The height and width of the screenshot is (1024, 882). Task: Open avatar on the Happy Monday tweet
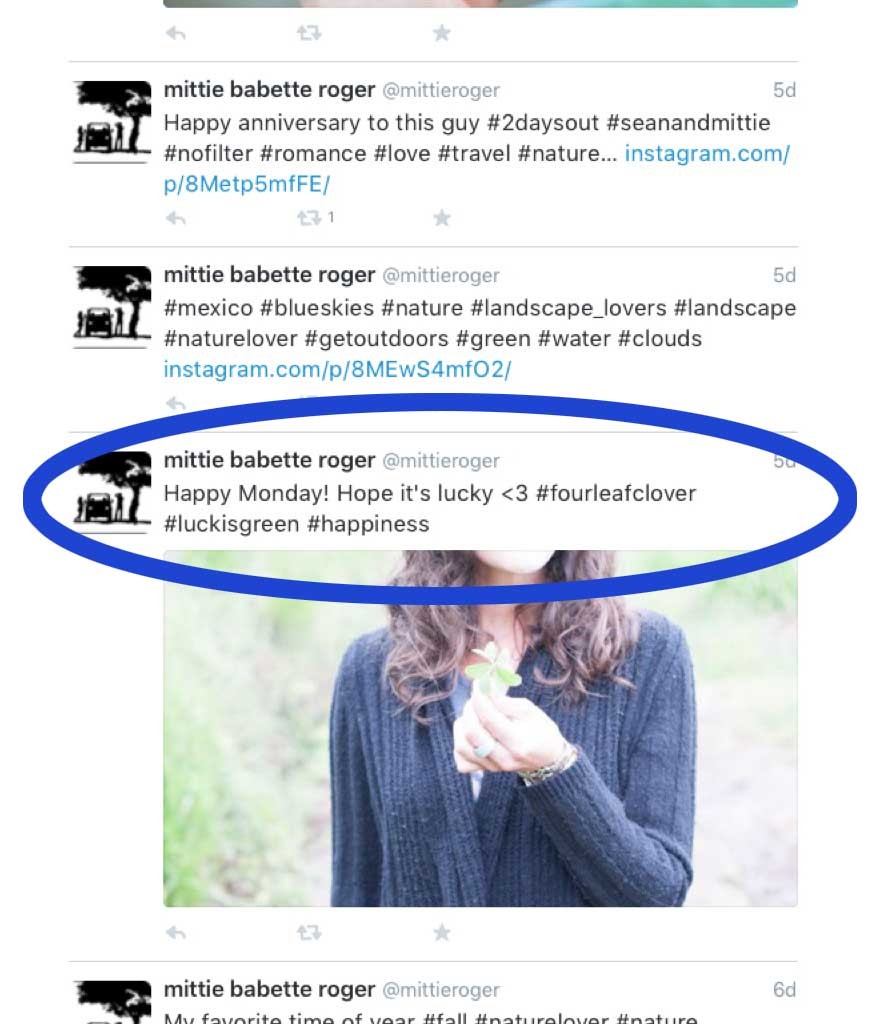click(112, 492)
